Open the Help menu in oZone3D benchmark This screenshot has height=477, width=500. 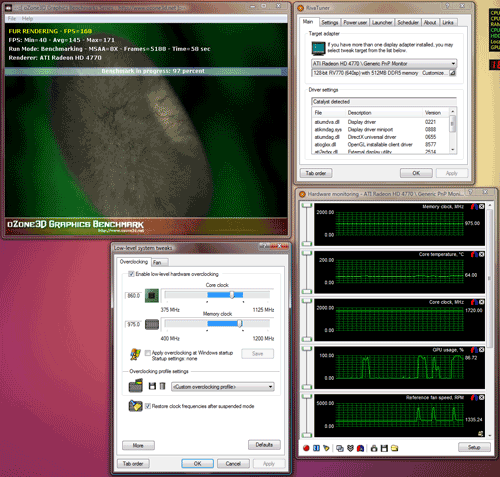pos(27,19)
